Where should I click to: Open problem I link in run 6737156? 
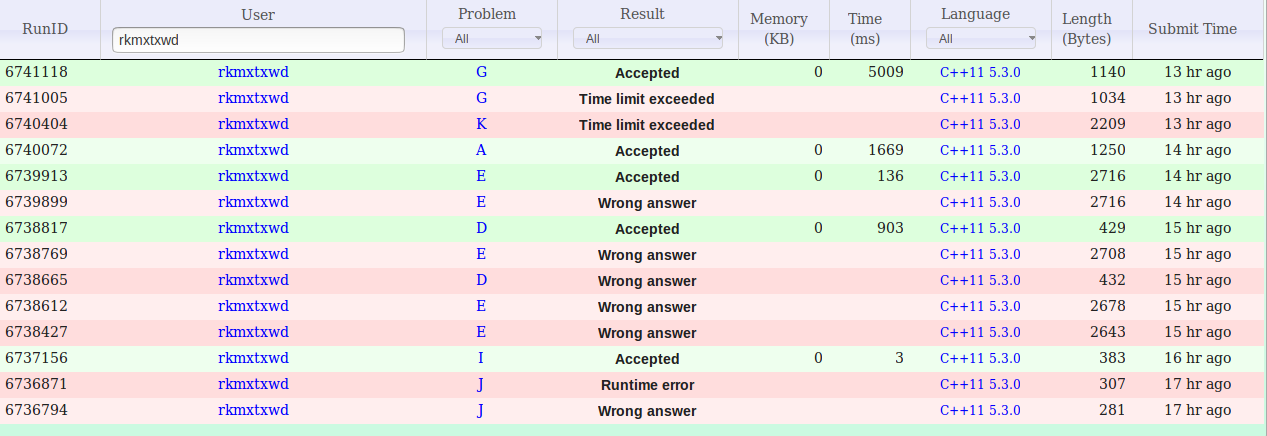(481, 358)
